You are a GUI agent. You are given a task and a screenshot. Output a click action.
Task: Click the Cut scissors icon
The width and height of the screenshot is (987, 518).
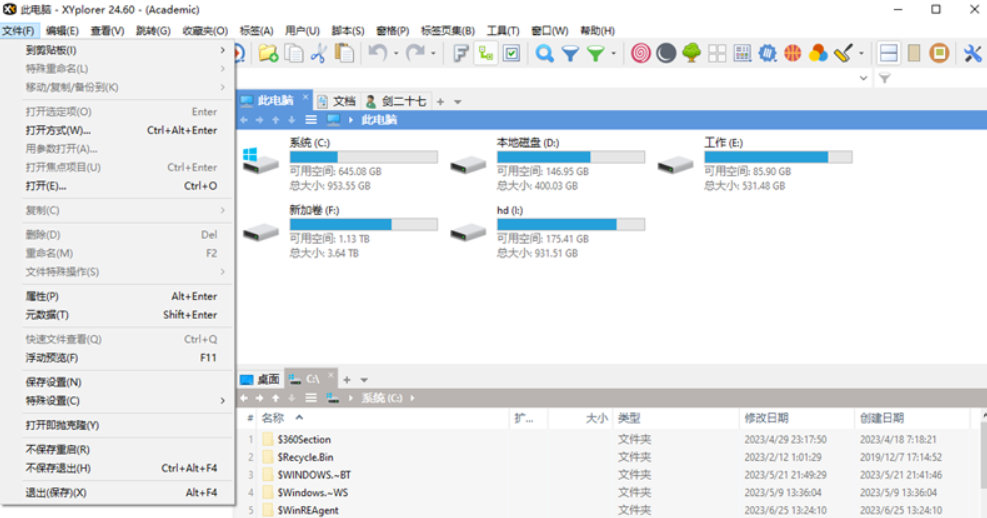click(319, 53)
